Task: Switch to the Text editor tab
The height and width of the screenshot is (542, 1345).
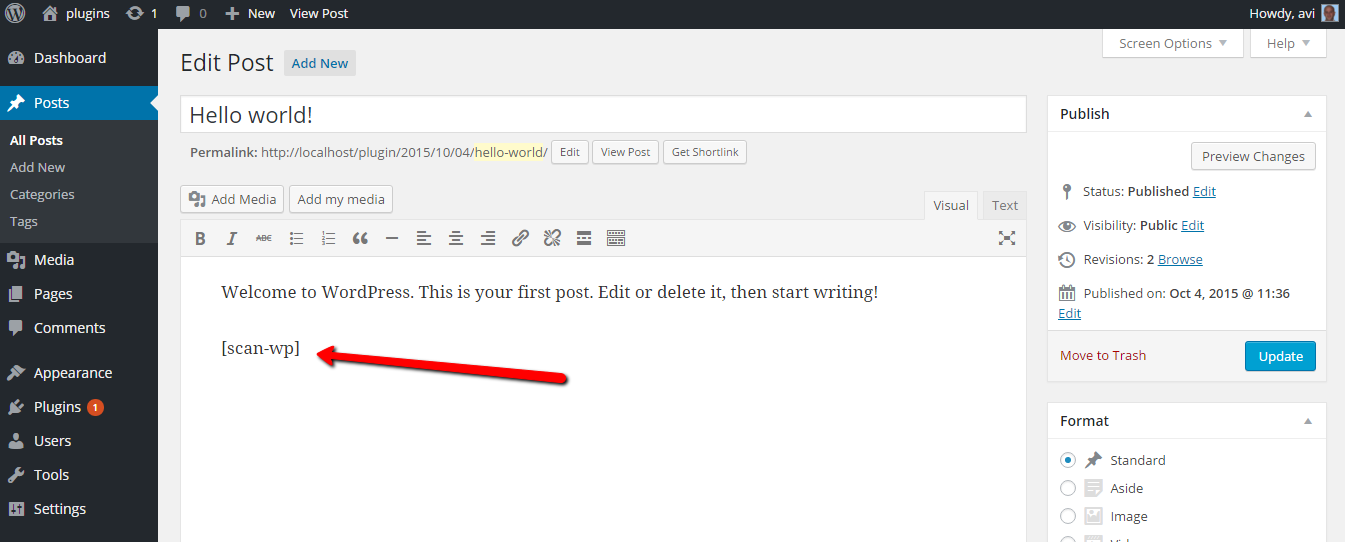Action: pyautogui.click(x=1005, y=205)
